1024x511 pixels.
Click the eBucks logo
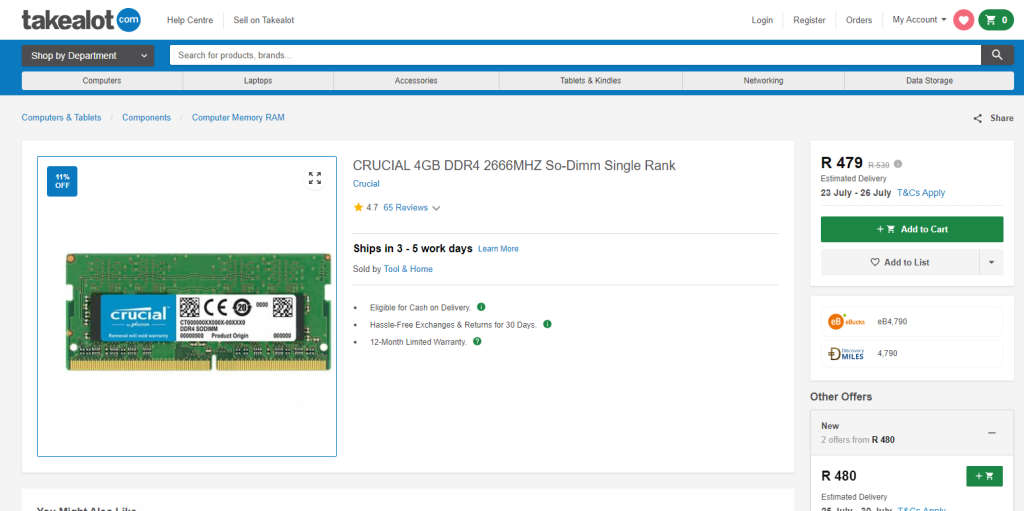846,321
